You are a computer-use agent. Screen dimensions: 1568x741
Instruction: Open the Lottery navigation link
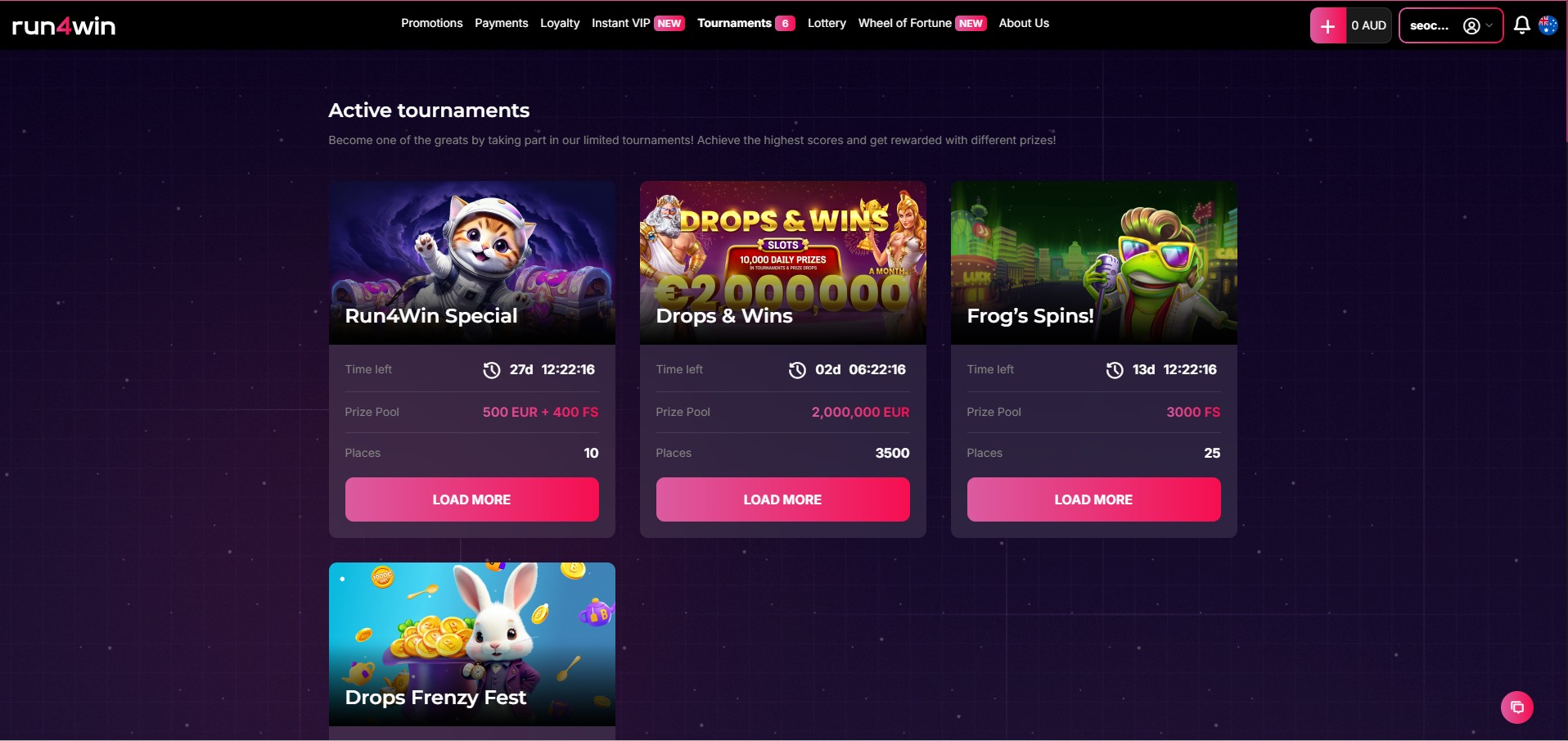tap(827, 23)
